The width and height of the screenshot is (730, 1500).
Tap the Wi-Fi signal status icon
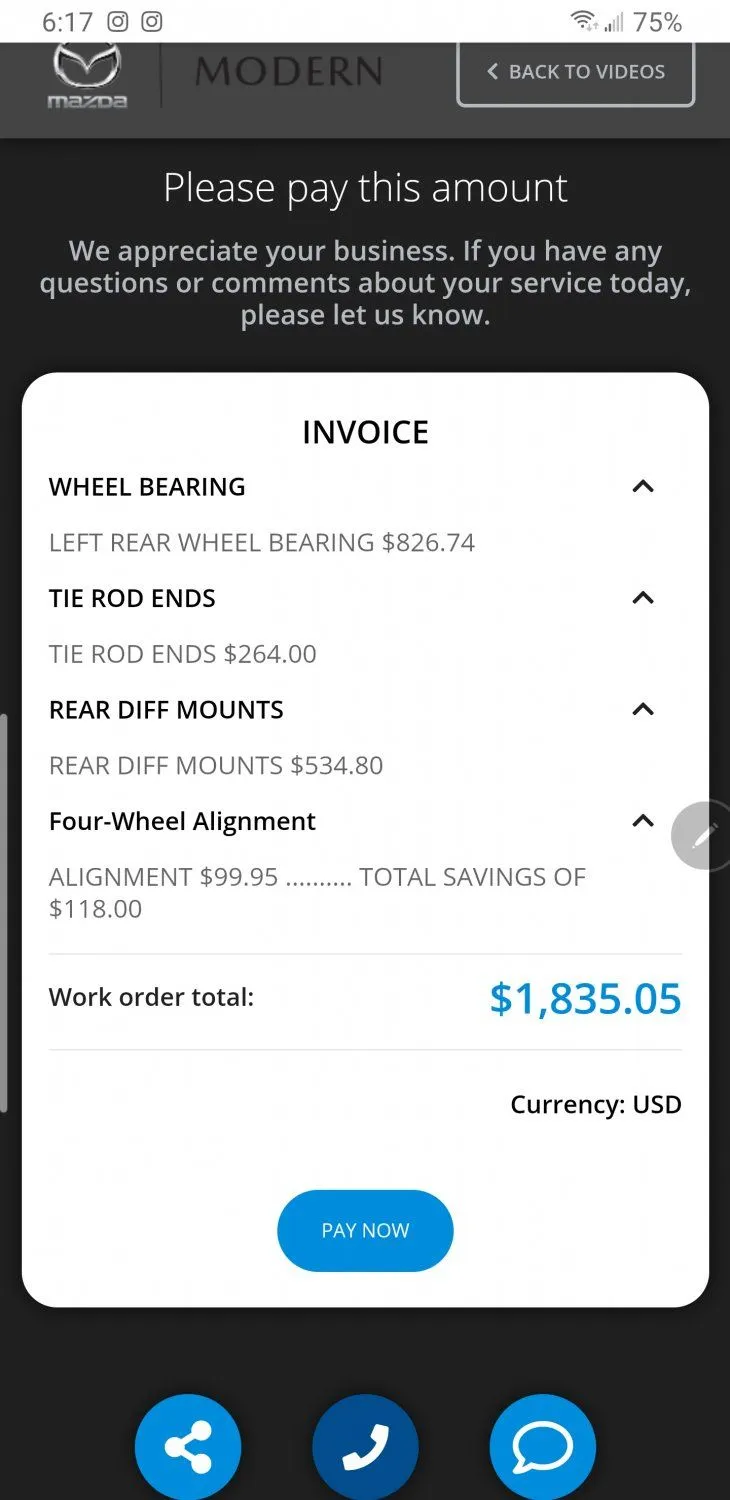[x=583, y=21]
